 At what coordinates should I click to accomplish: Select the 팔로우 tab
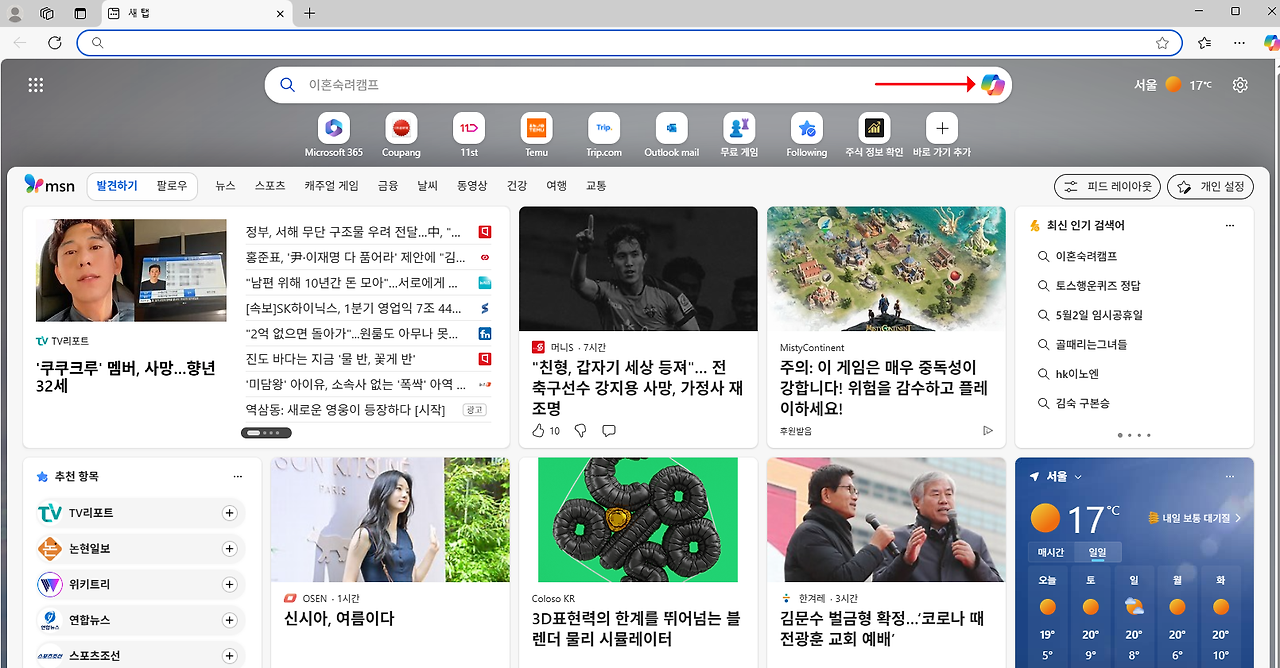coord(172,186)
